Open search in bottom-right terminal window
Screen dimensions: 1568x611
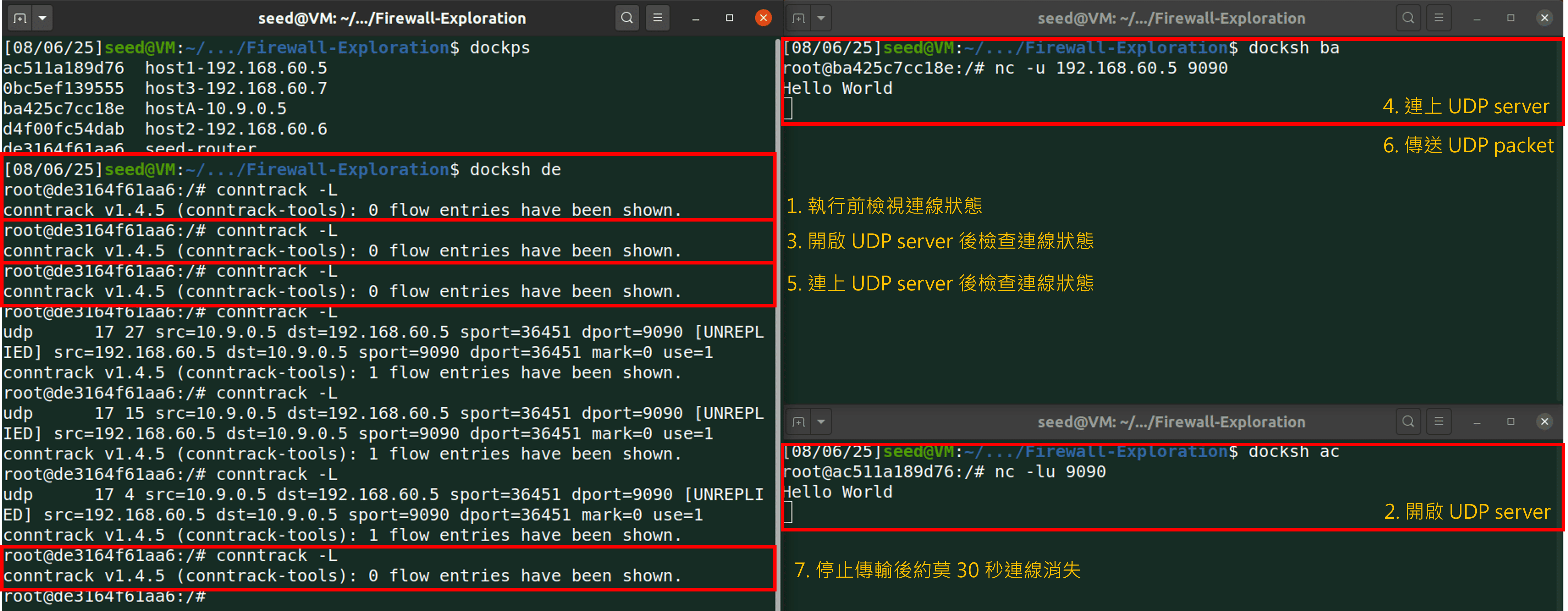point(1407,421)
